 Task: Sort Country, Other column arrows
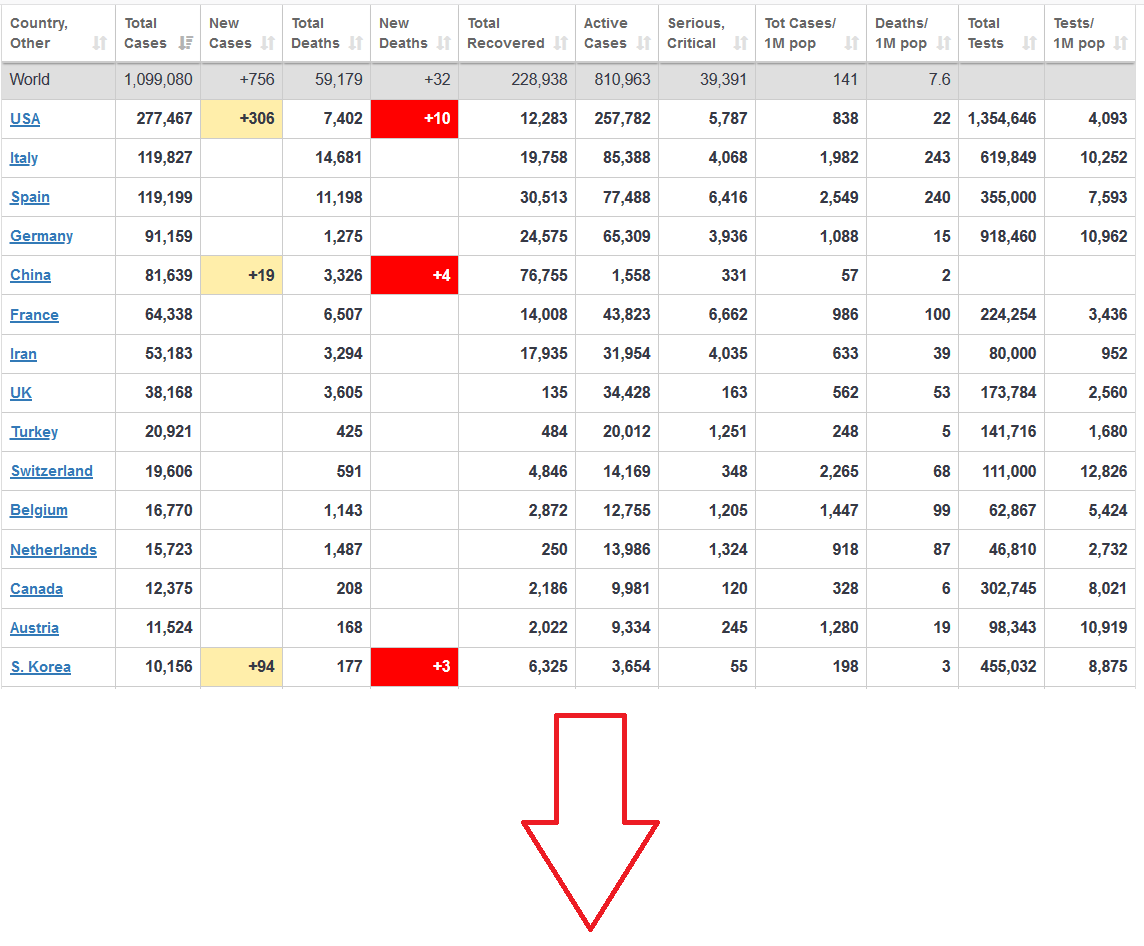[x=99, y=43]
